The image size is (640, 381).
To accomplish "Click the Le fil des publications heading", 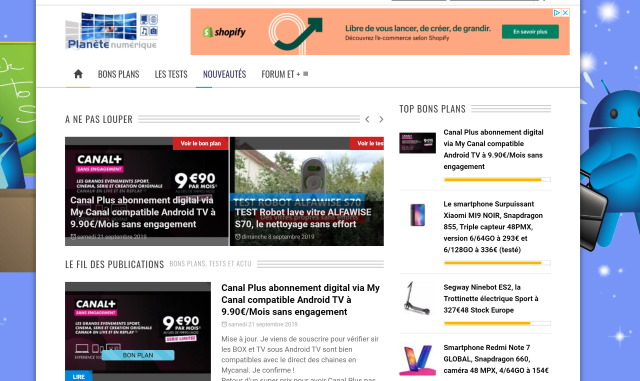I will 114,264.
